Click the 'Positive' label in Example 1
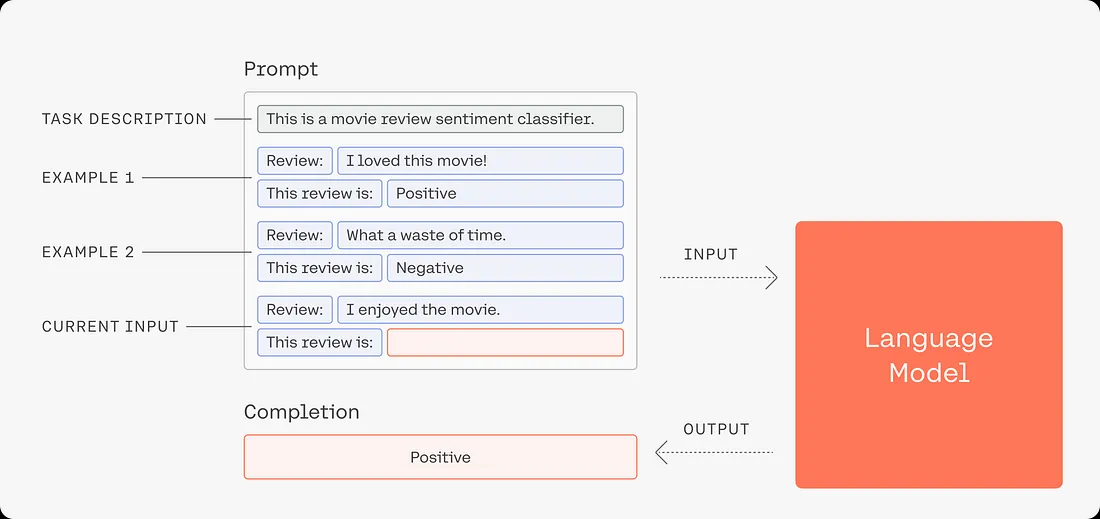The height and width of the screenshot is (519, 1100). coord(504,194)
